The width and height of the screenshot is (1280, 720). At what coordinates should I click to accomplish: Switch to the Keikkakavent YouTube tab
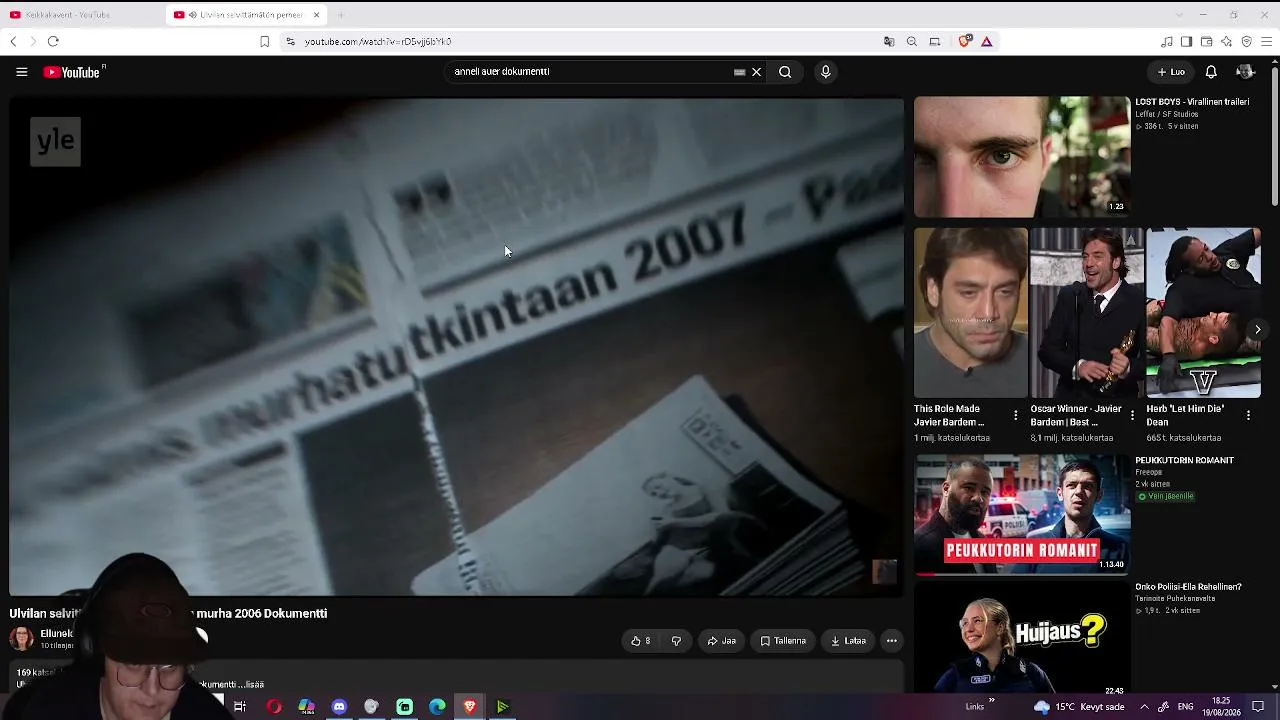pos(82,15)
